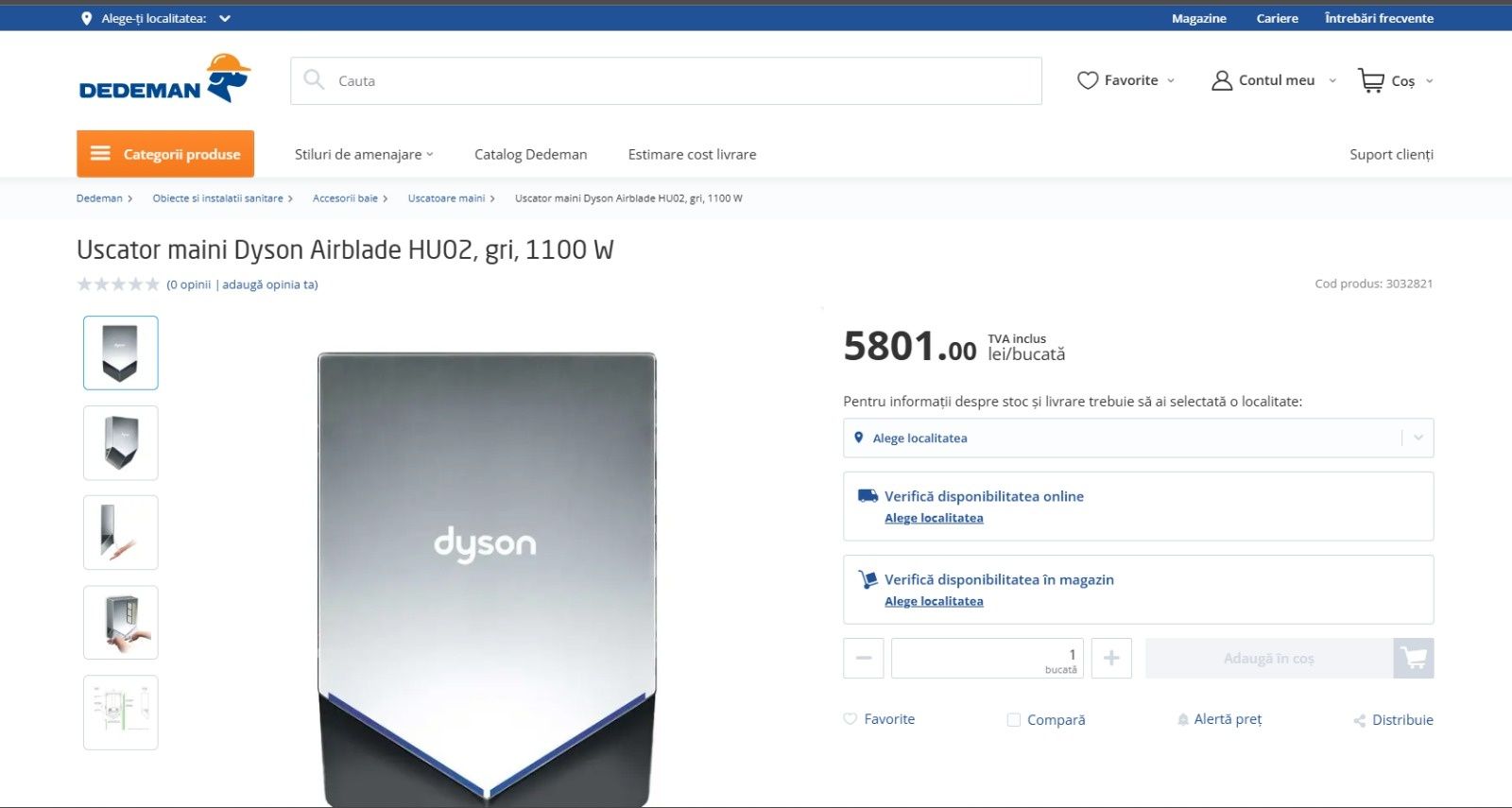Viewport: 1512px width, 808px height.
Task: Expand the Alege-ți localitatea dropdown in top bar
Action: (x=225, y=18)
